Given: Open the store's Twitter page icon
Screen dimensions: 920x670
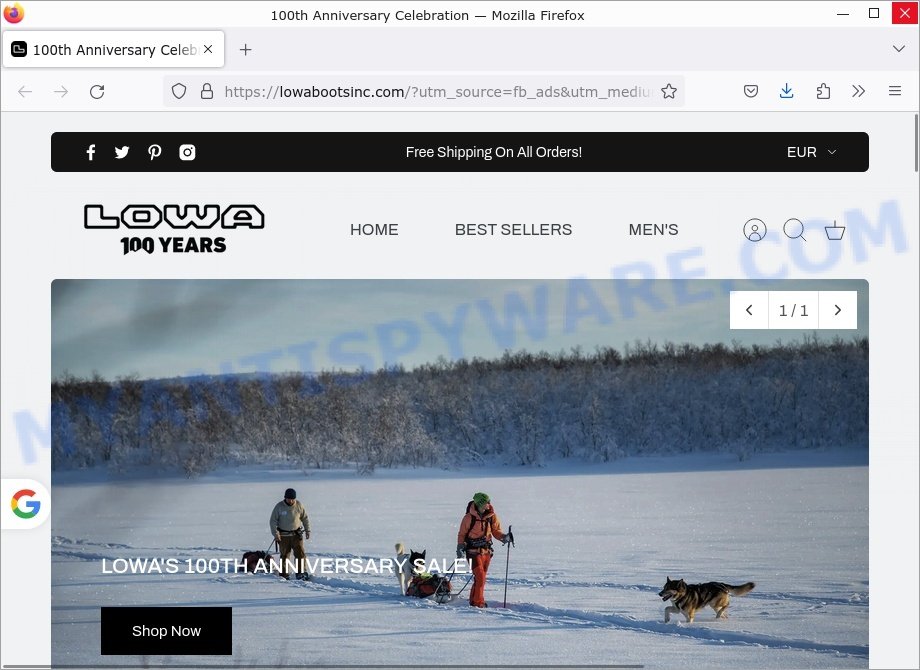Looking at the screenshot, I should 122,153.
